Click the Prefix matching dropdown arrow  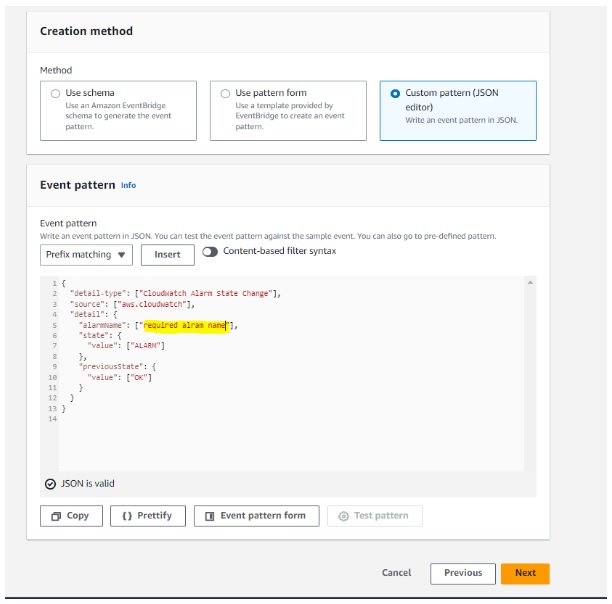[x=121, y=255]
